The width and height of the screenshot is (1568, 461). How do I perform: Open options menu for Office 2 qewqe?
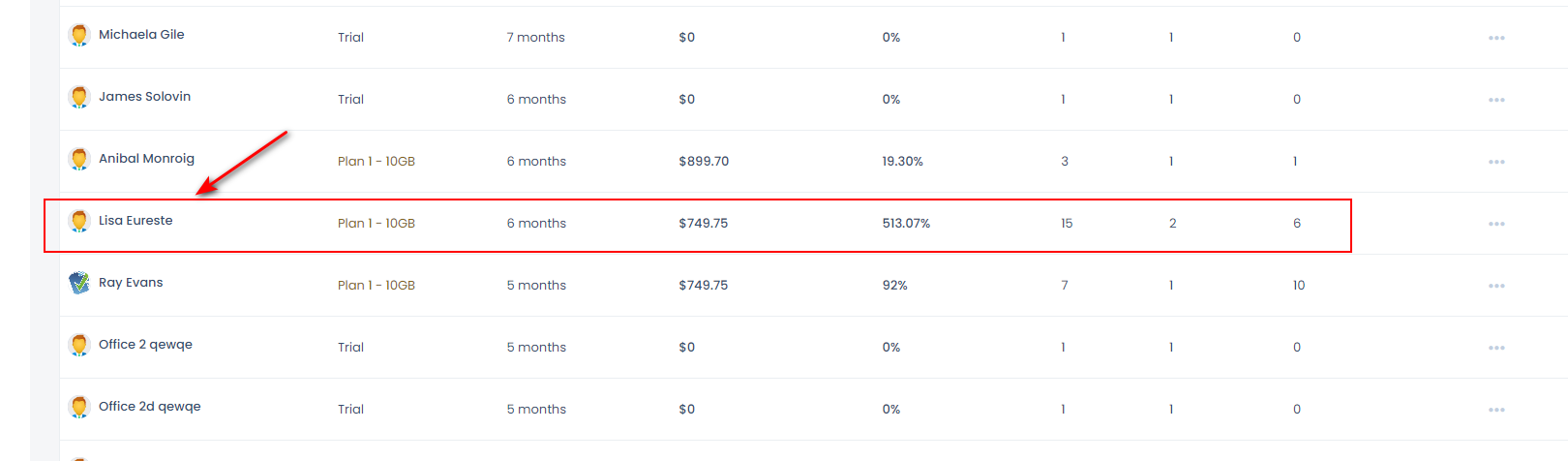[x=1496, y=348]
